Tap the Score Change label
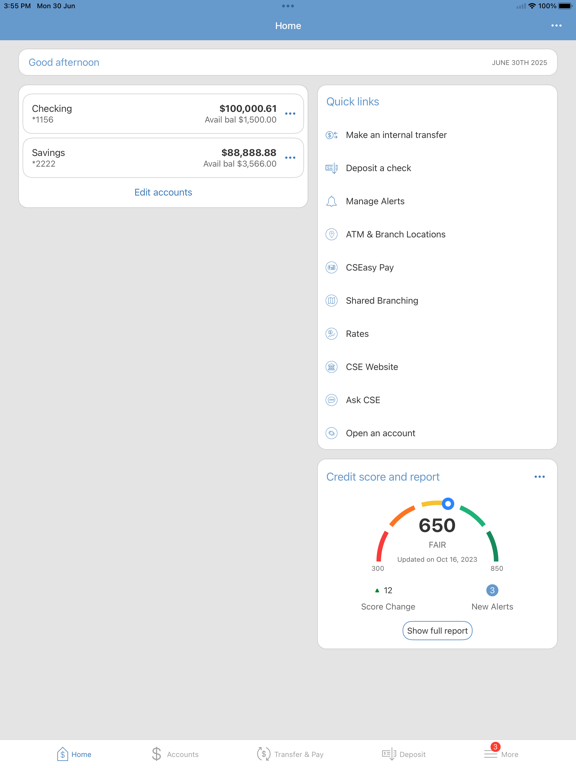The width and height of the screenshot is (576, 768). 388,606
